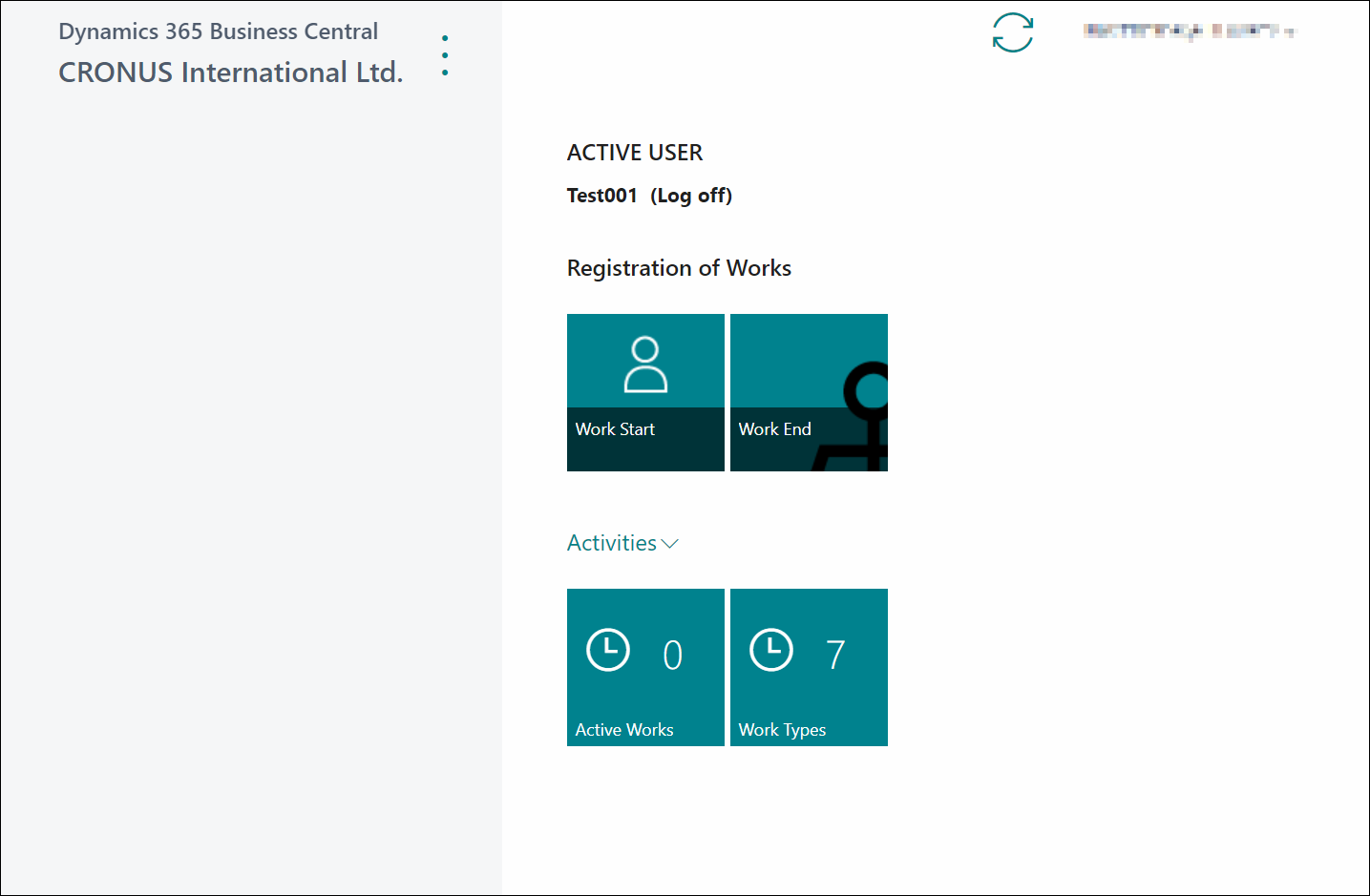Viewport: 1370px width, 896px height.
Task: Click the Registration of Works heading
Action: click(x=679, y=268)
